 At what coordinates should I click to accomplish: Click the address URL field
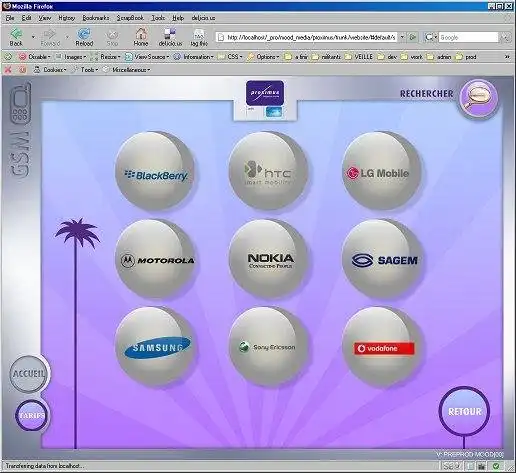point(307,37)
